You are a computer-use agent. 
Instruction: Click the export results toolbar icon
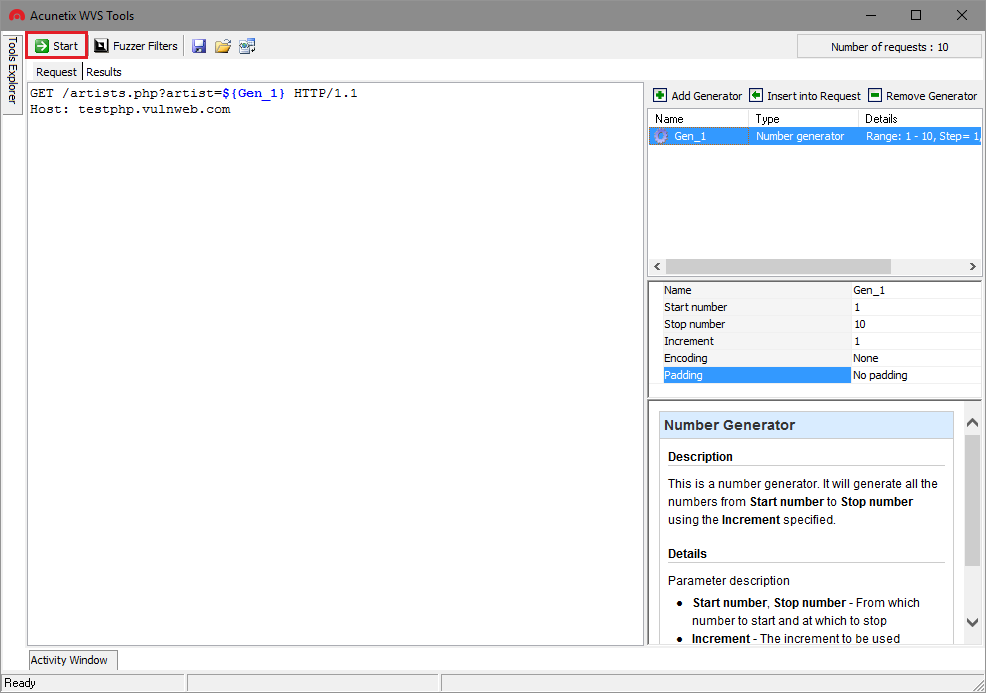[x=247, y=46]
